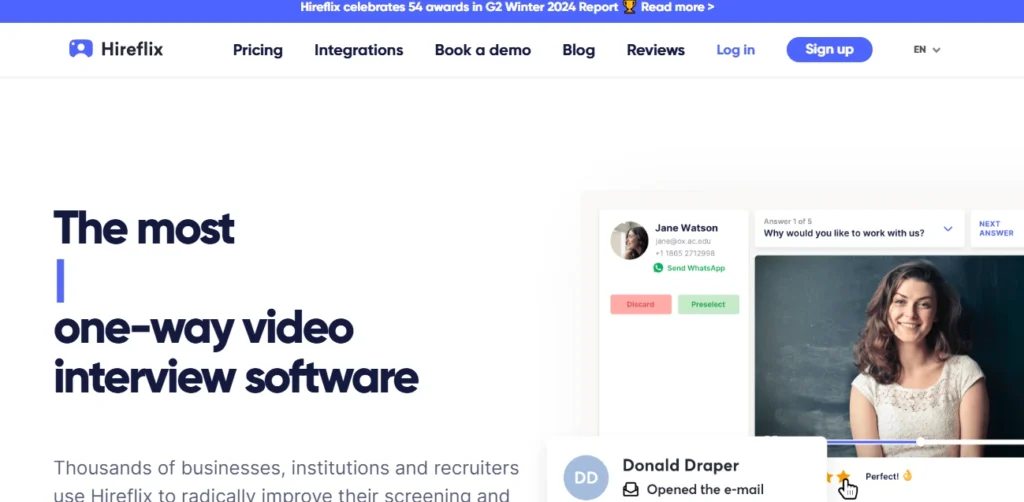Visit the Blog page
The width and height of the screenshot is (1024, 502).
point(579,50)
